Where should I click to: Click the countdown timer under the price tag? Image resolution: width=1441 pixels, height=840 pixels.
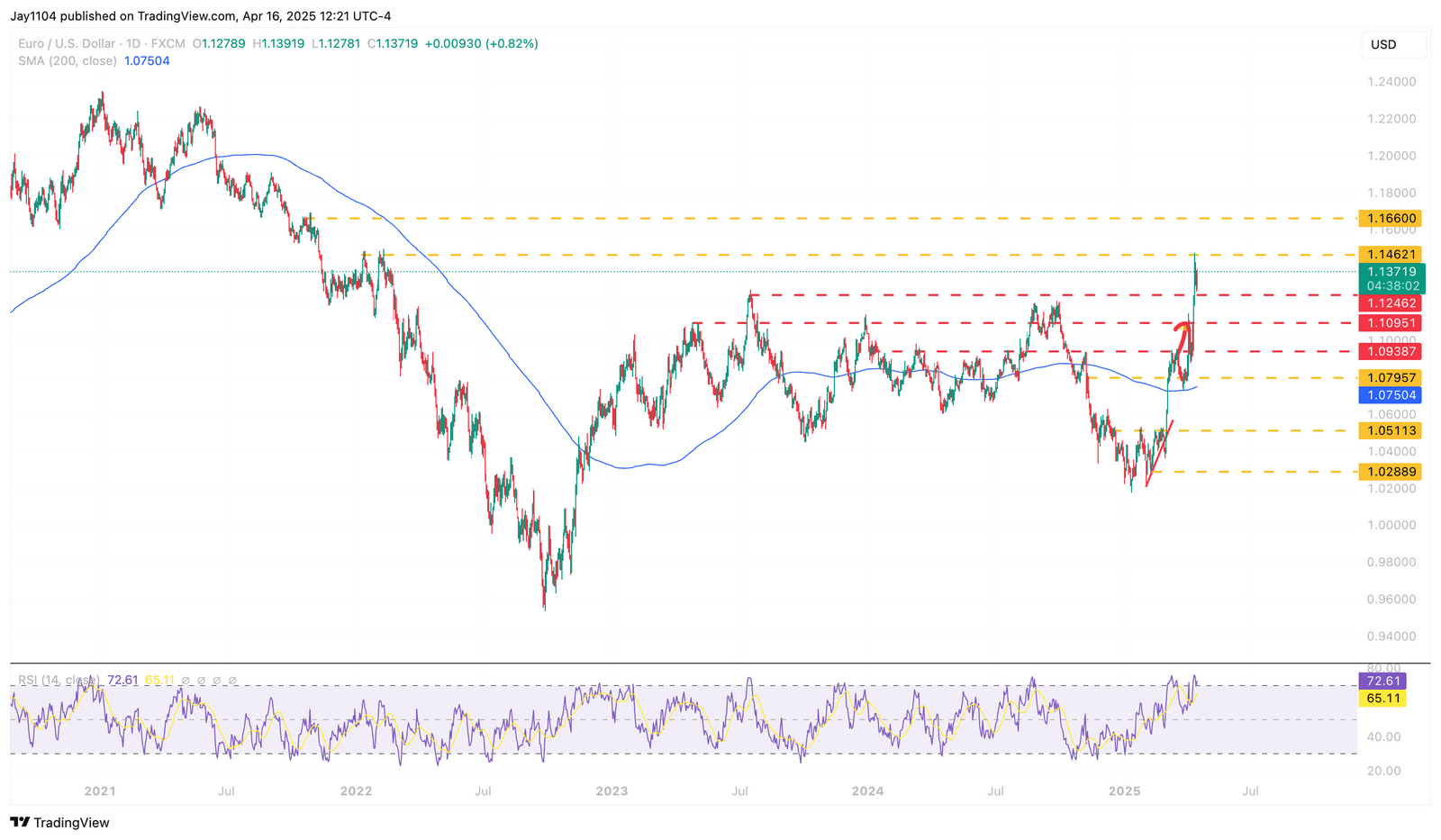1391,285
